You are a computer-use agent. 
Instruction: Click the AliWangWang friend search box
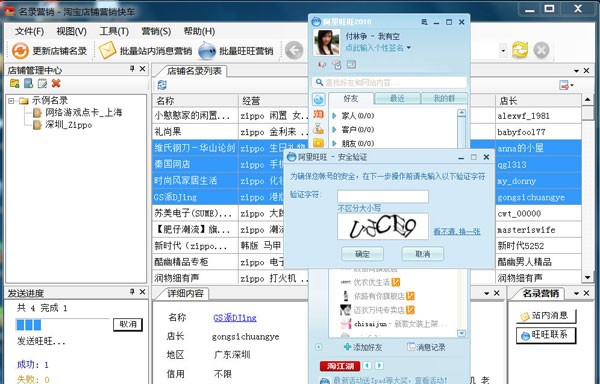(x=390, y=82)
